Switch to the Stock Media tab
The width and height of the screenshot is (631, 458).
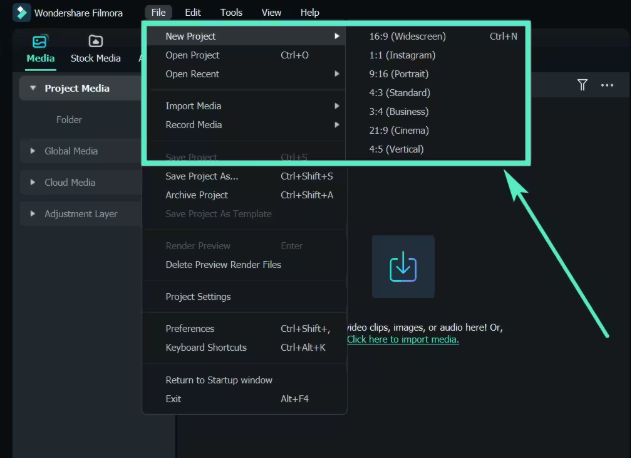[x=95, y=50]
